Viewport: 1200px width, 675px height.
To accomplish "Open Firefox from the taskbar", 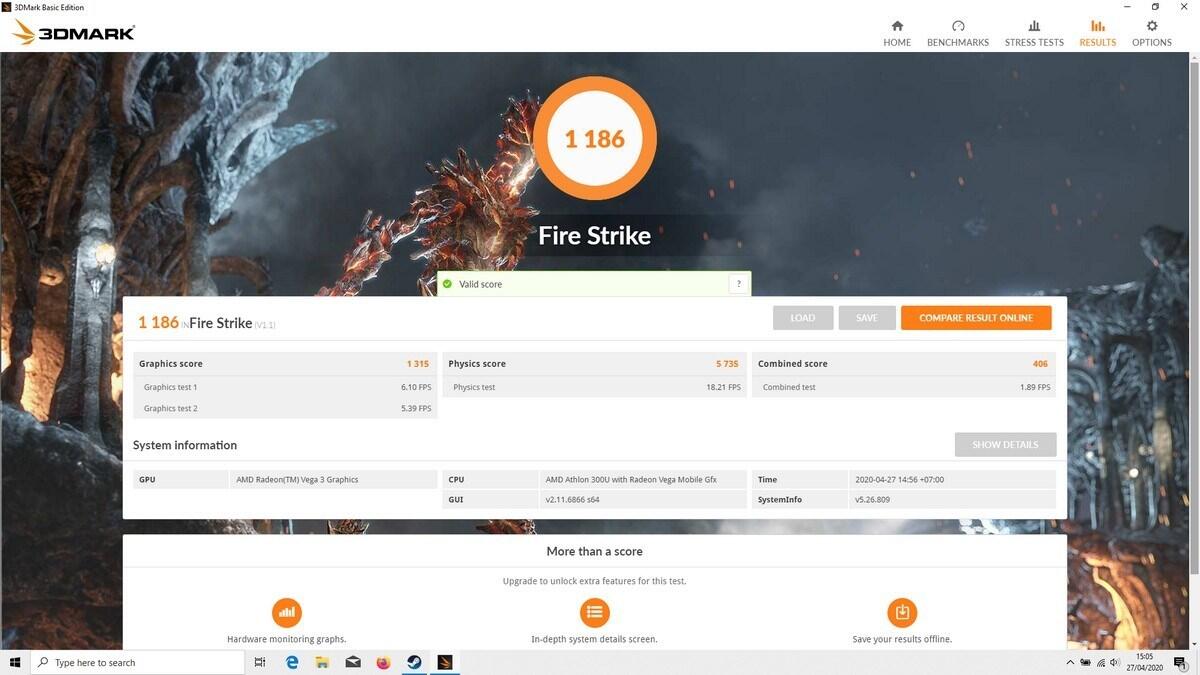I will click(383, 662).
